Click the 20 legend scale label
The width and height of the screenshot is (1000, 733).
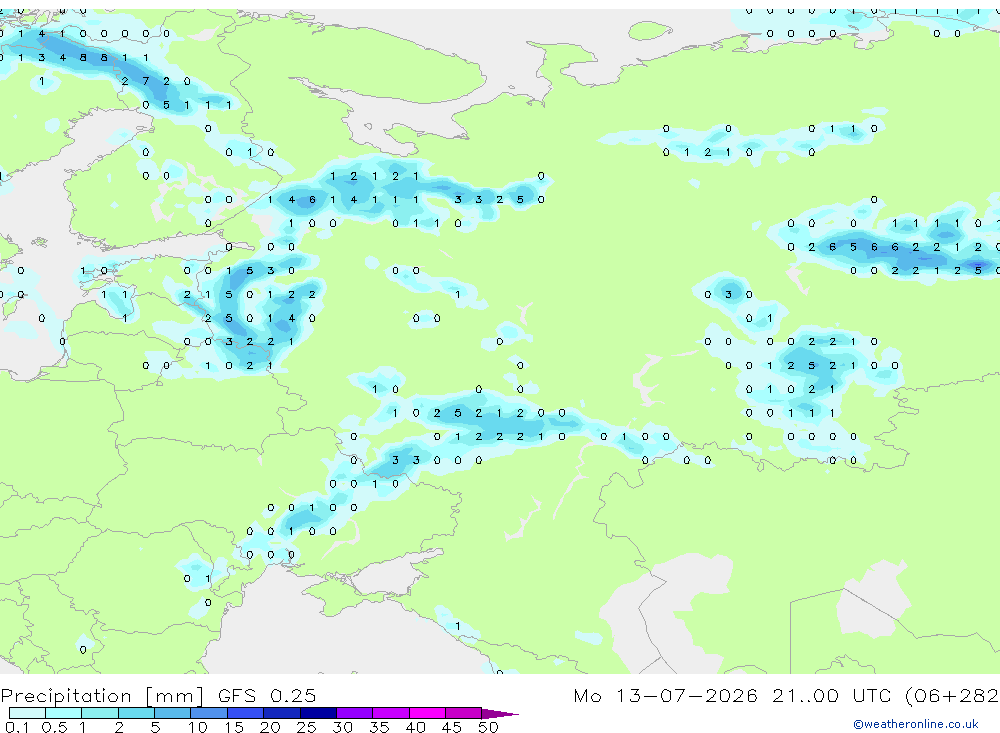pos(270,727)
